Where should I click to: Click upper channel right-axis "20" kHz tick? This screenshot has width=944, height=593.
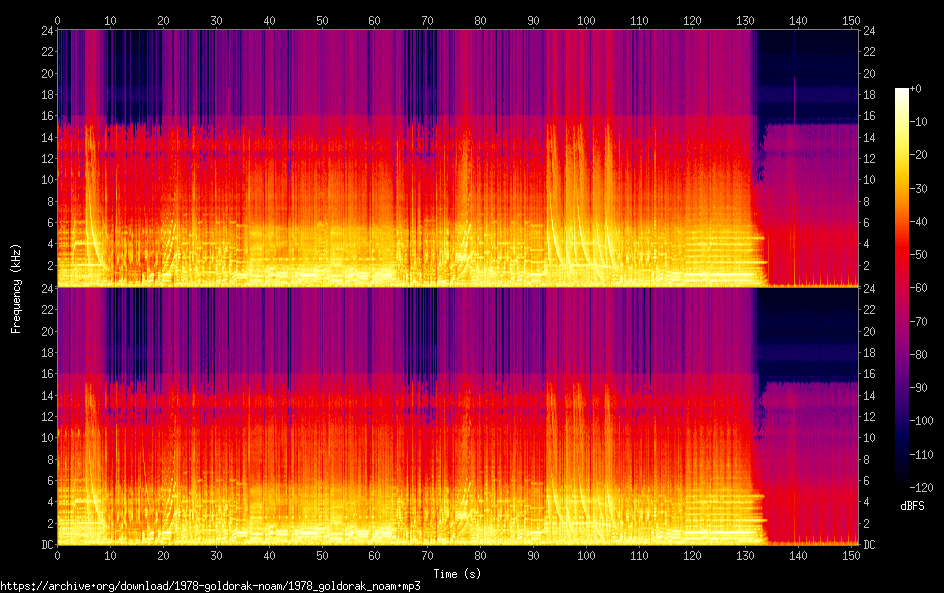coord(869,73)
